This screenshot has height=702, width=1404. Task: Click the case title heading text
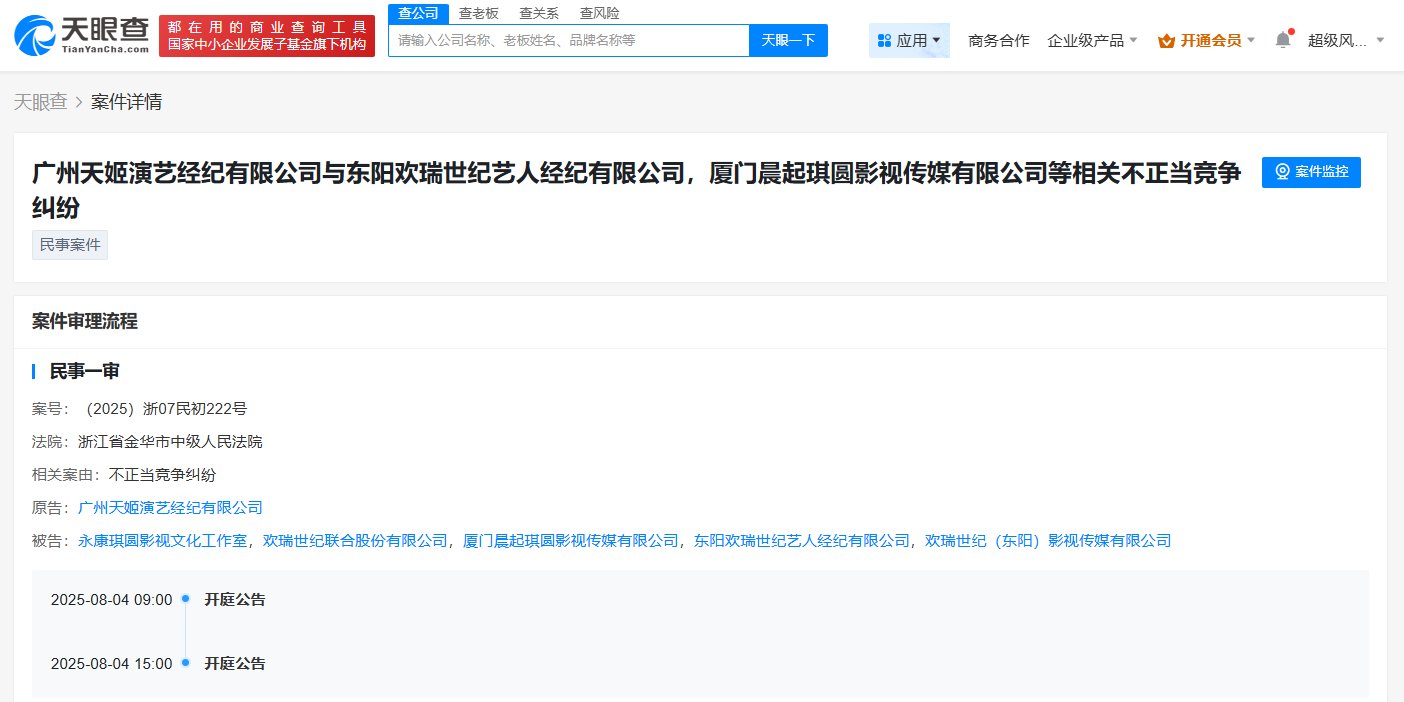pos(637,190)
